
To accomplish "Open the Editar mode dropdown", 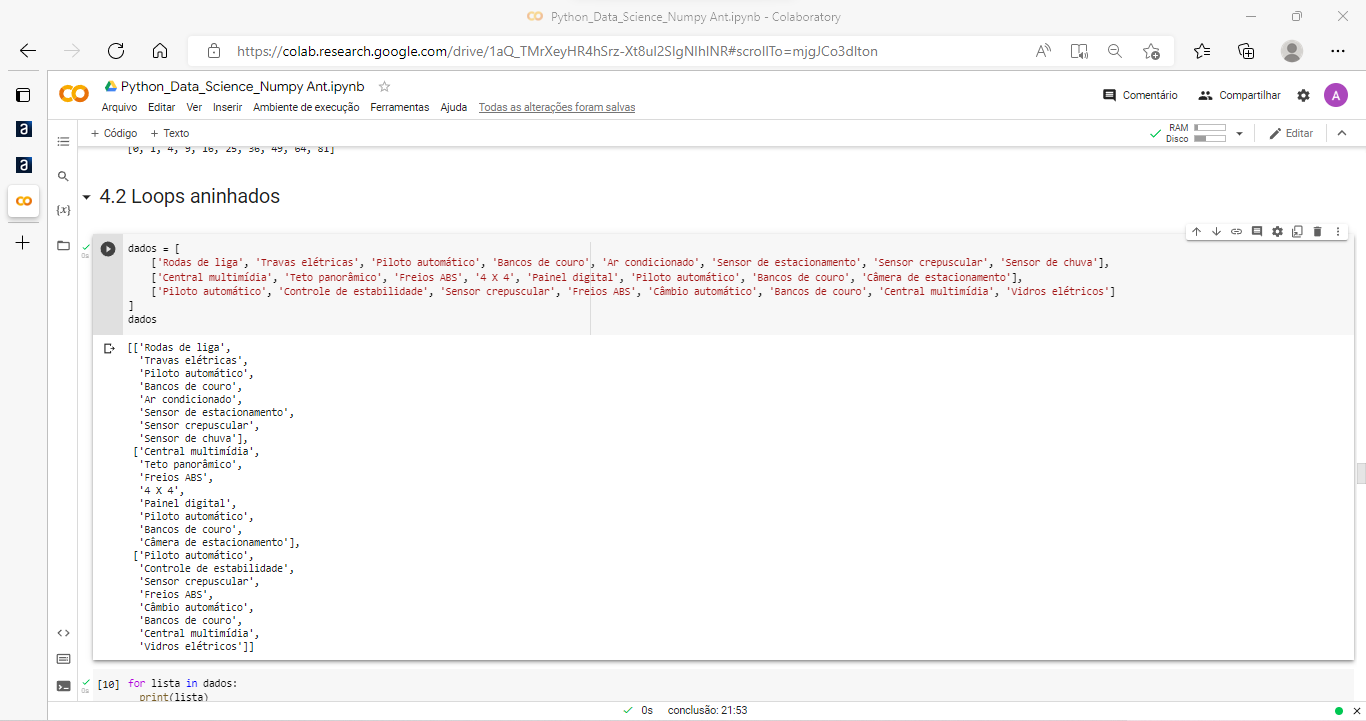I will click(1291, 133).
